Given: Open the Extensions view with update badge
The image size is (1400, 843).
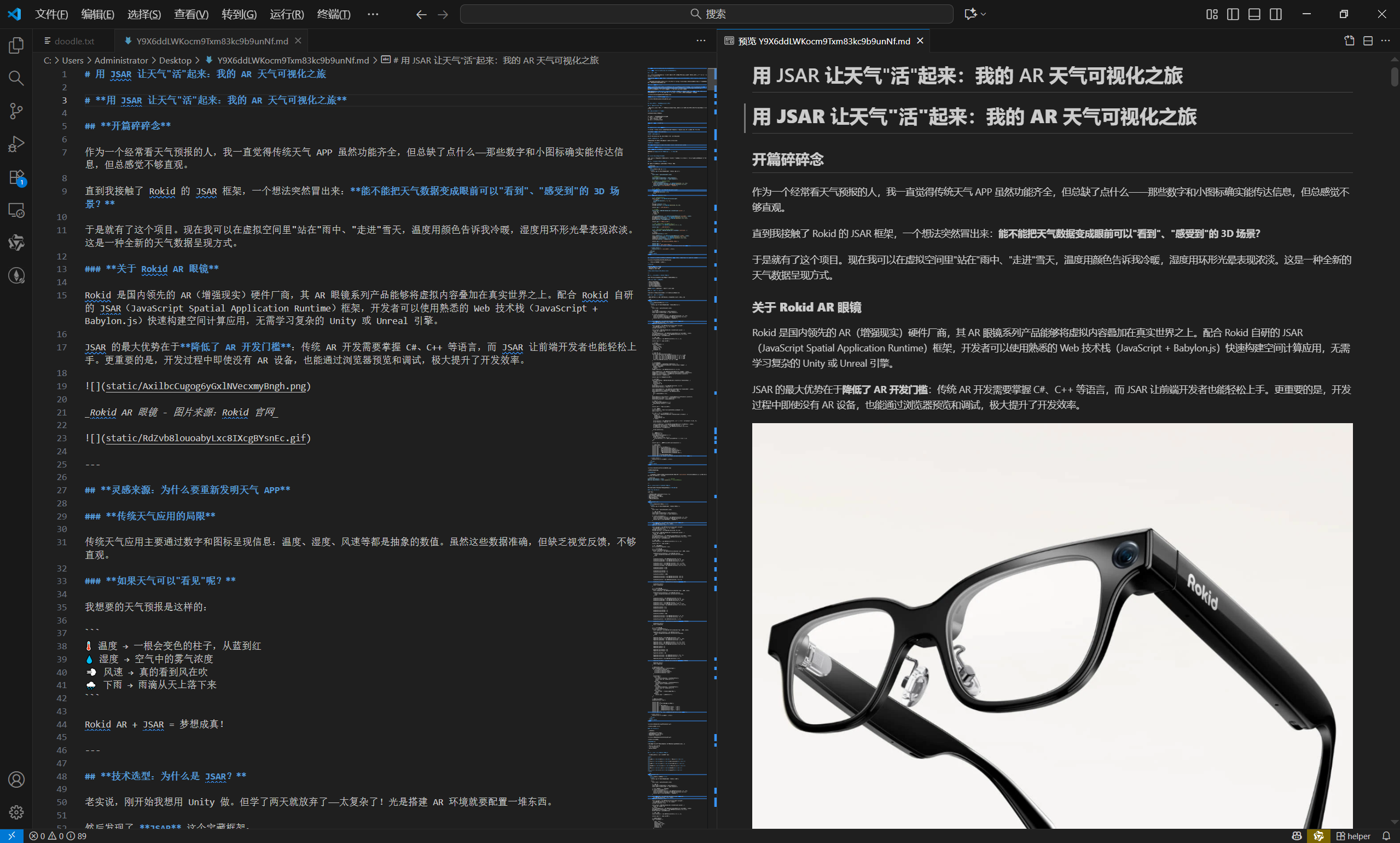Looking at the screenshot, I should coord(16,177).
